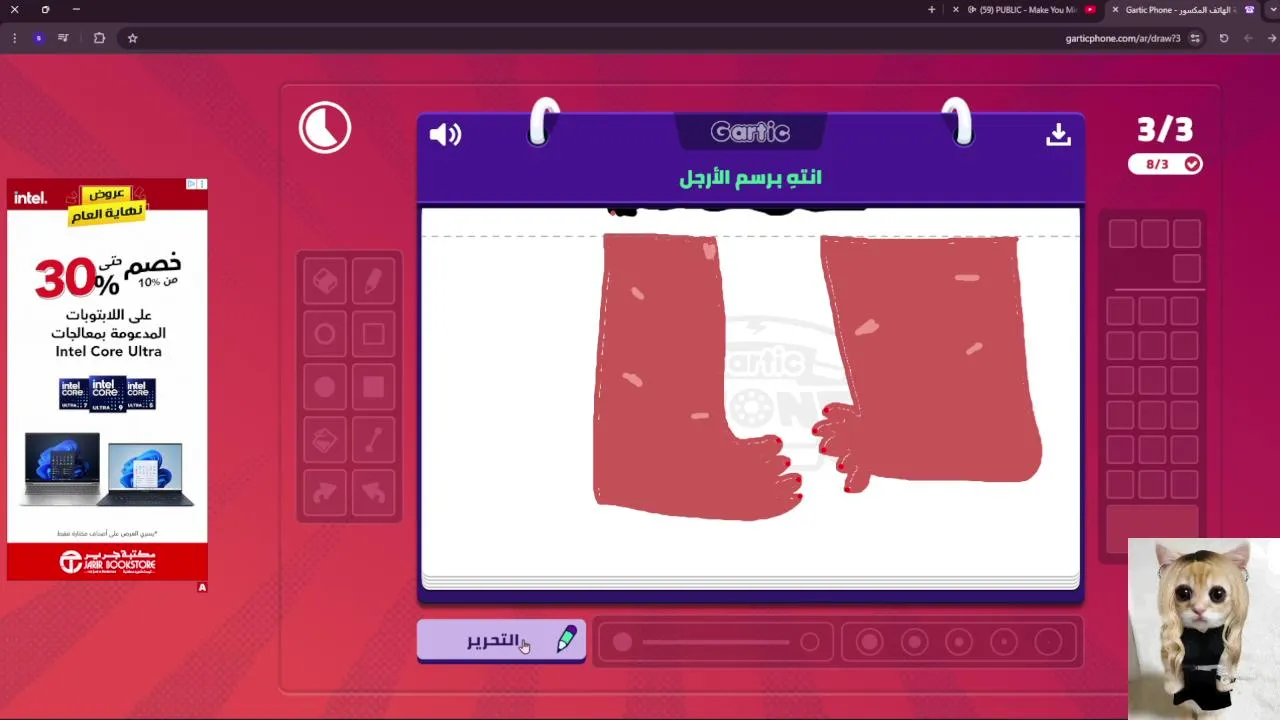Click the current color preview box
The image size is (1280, 720).
click(1152, 529)
